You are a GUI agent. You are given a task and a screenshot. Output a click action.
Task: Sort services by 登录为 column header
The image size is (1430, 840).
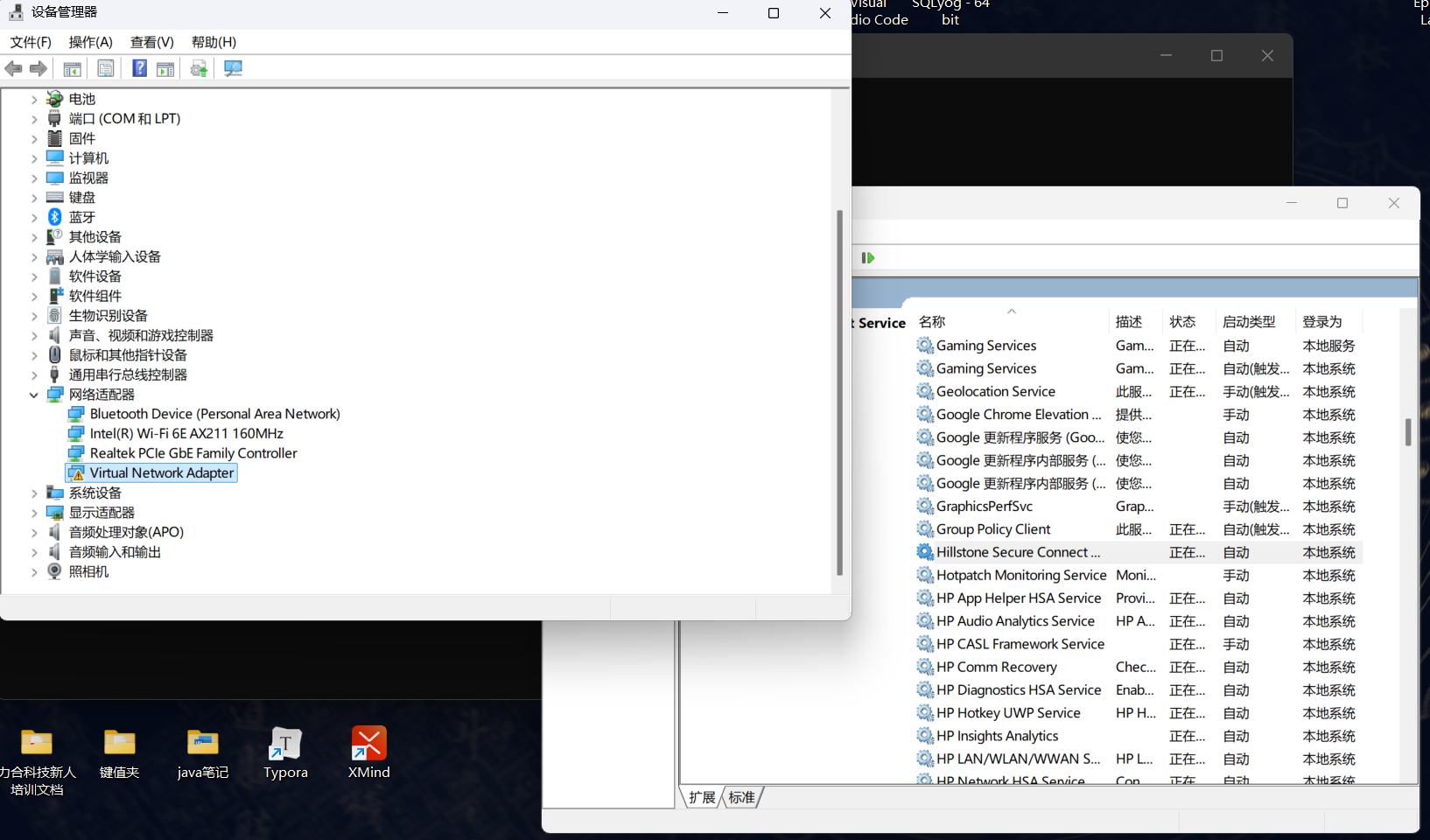(x=1328, y=321)
